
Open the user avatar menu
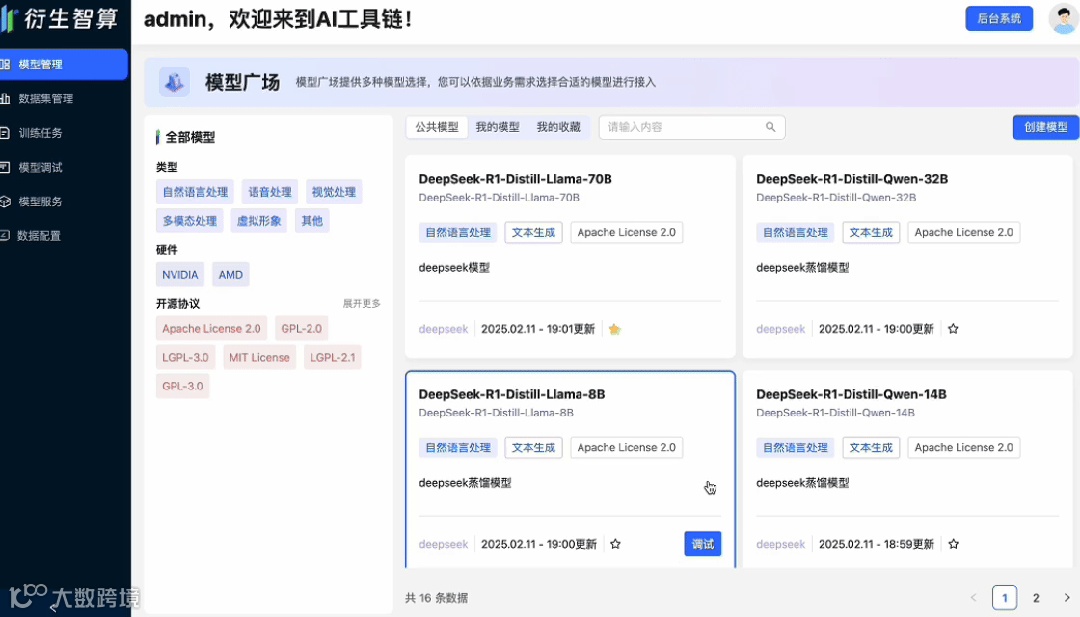point(1063,19)
